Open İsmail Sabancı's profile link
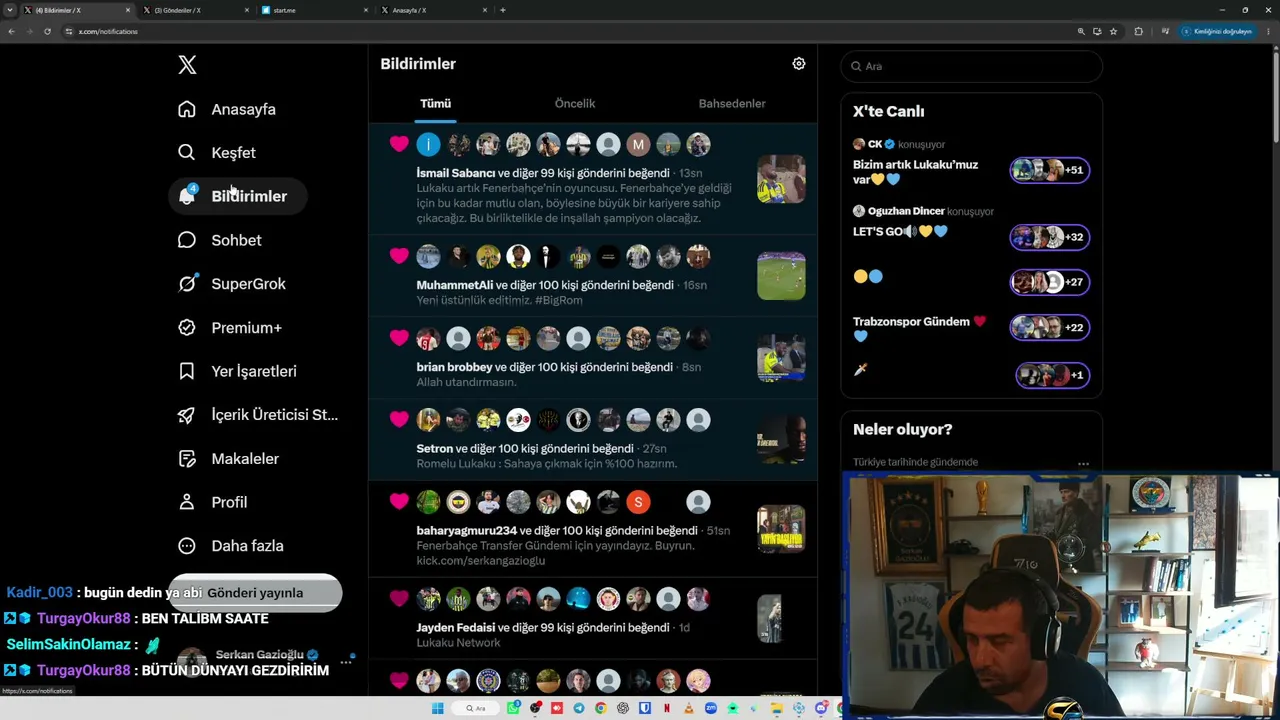Screen dimensions: 1280x720 (x=456, y=173)
